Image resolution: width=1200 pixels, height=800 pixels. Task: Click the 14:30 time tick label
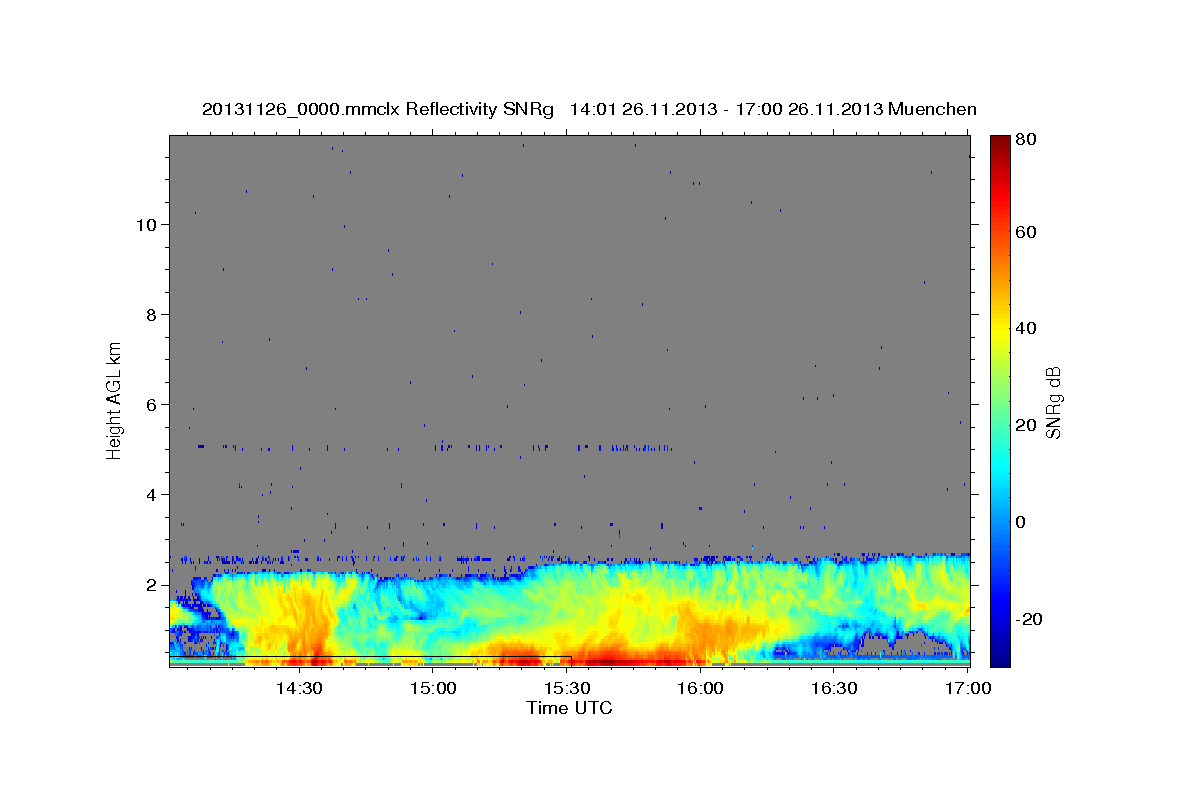298,688
